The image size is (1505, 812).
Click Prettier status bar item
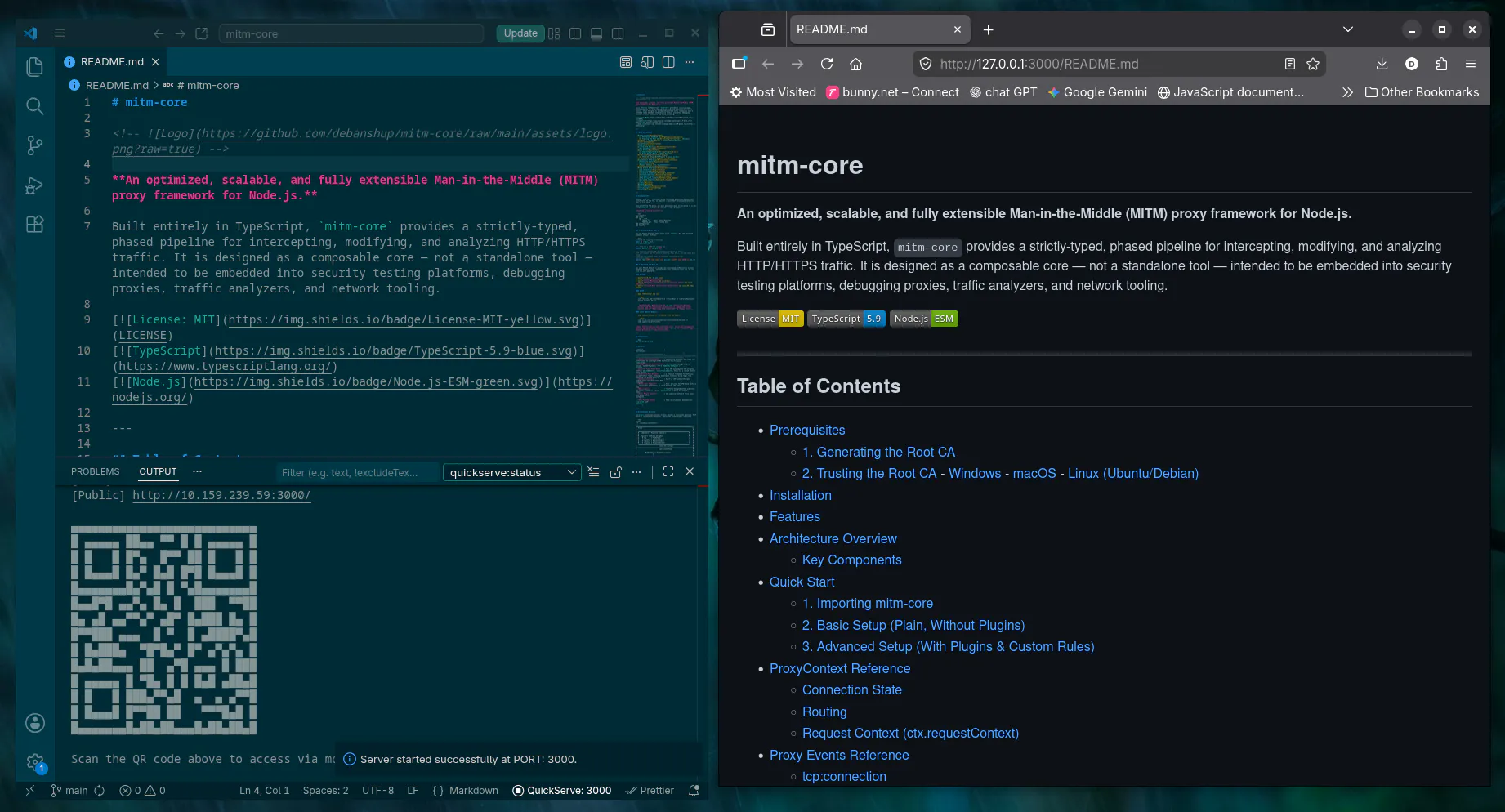[650, 790]
